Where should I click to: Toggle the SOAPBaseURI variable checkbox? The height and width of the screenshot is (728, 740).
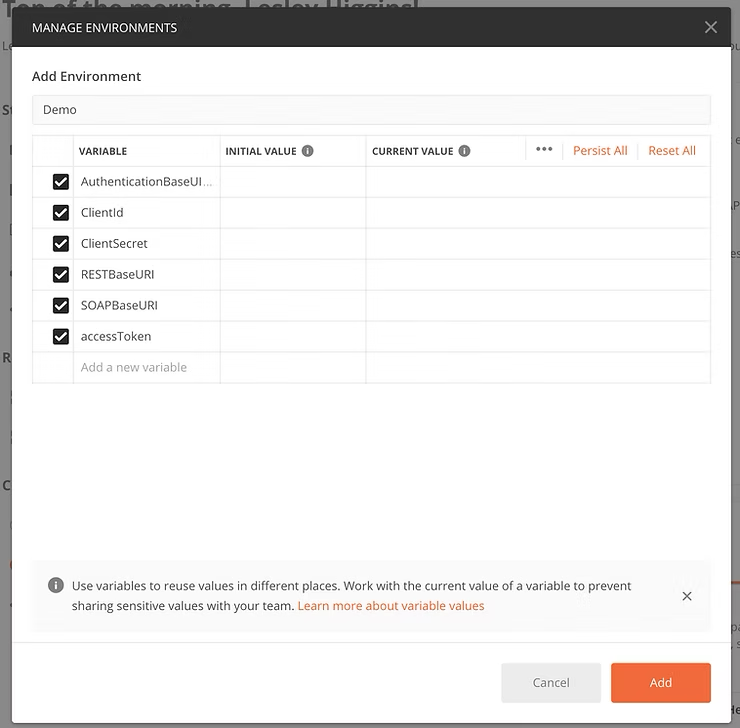click(61, 306)
